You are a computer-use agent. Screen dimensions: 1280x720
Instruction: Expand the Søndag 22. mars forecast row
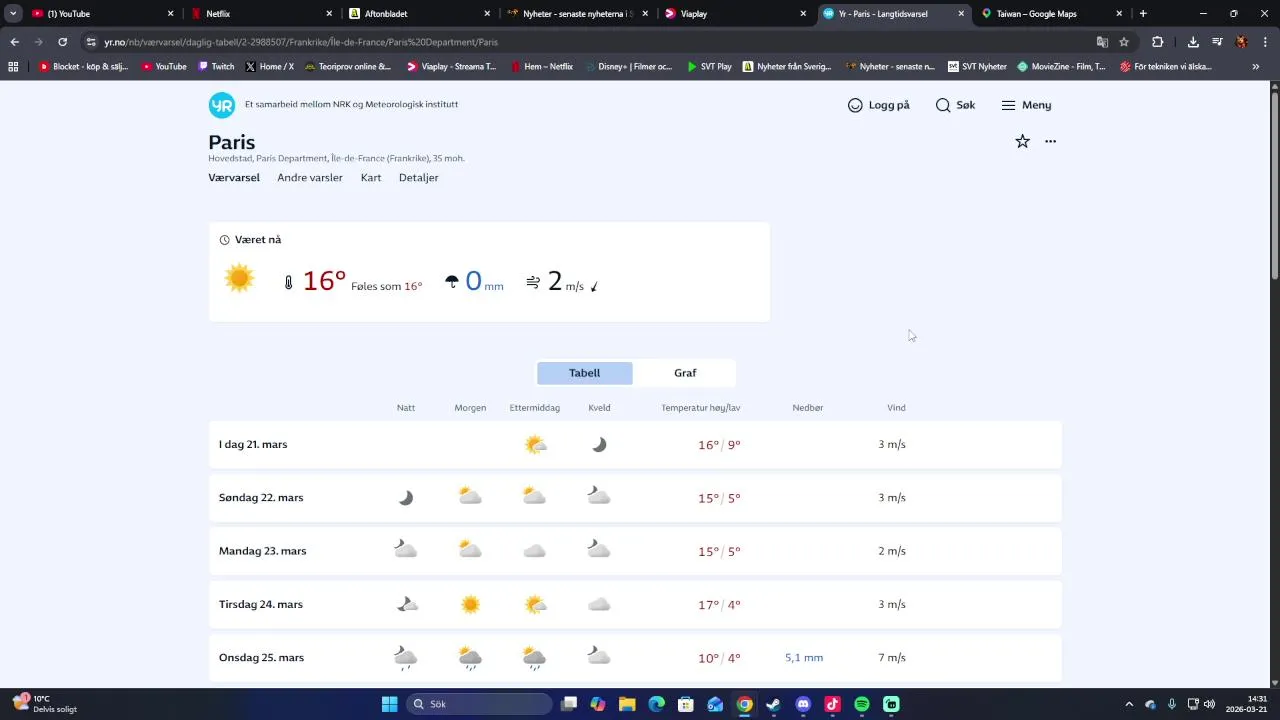click(635, 498)
